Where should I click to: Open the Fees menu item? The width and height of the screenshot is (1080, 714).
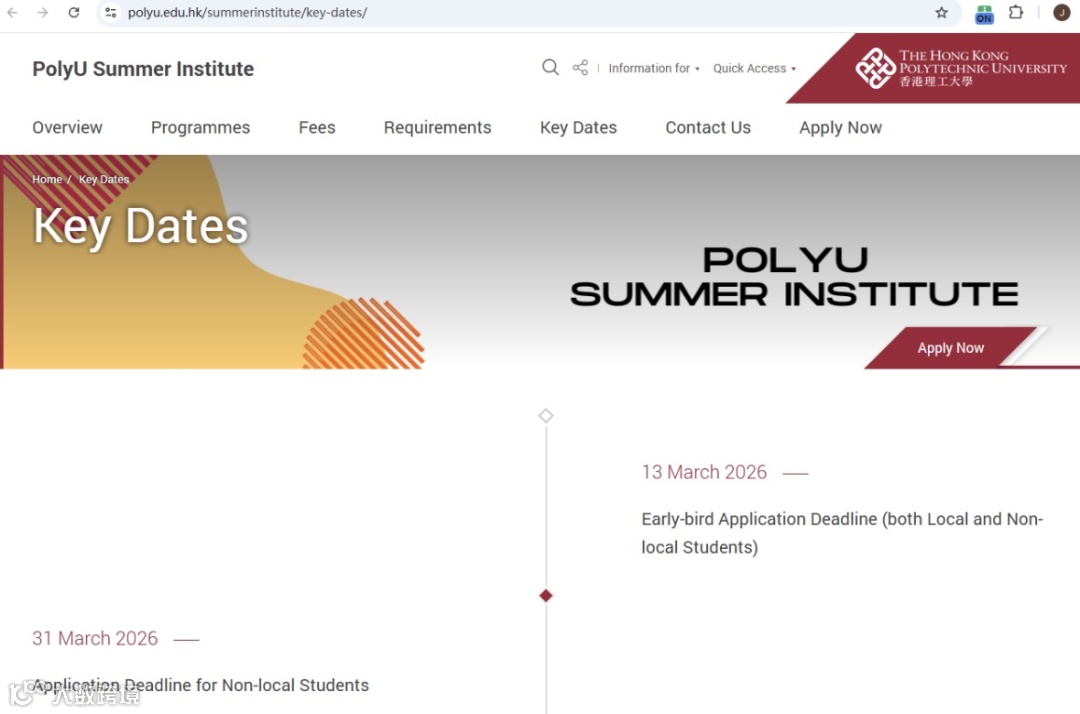click(317, 127)
